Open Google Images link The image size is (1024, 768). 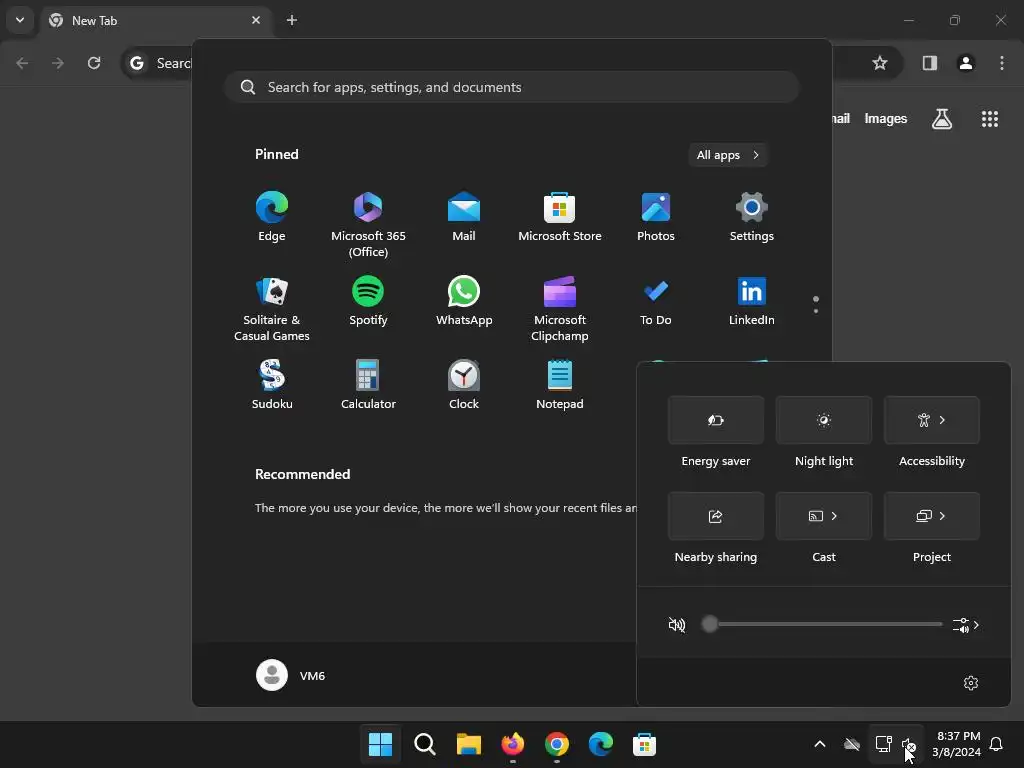(886, 119)
